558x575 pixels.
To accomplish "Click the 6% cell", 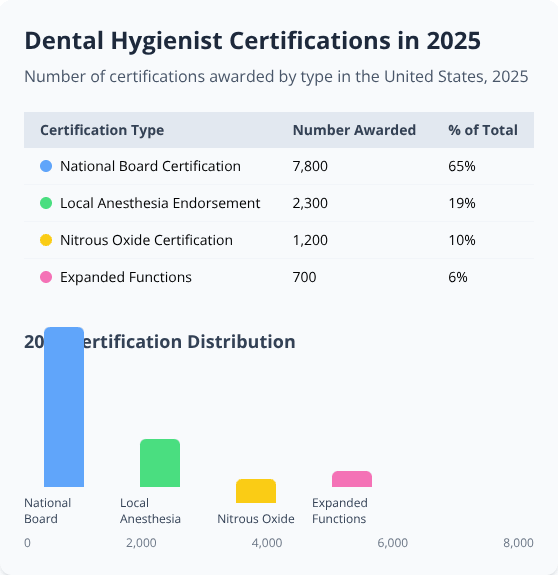I will click(458, 277).
